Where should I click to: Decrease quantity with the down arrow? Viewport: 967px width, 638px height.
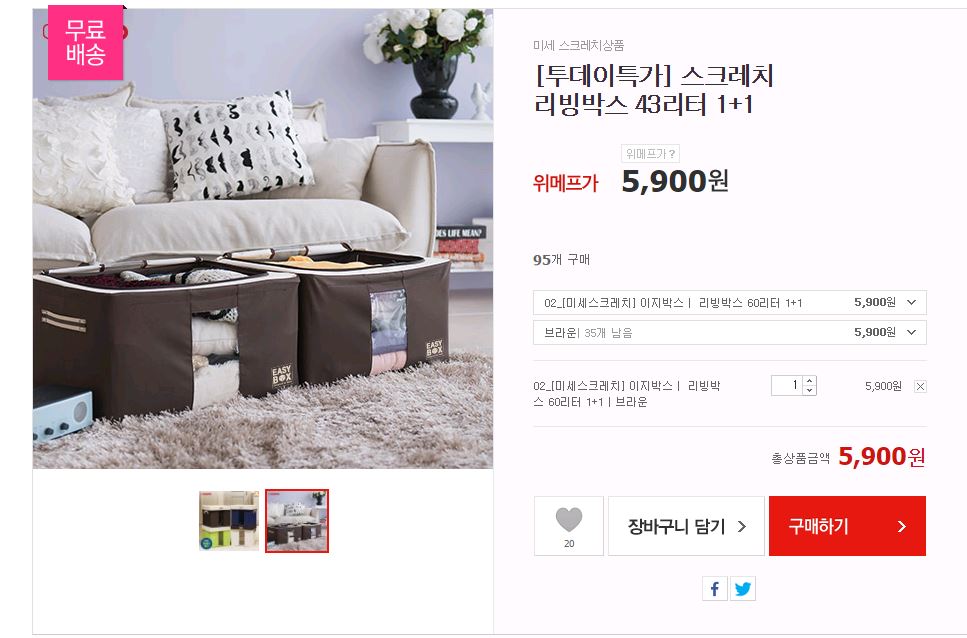click(810, 391)
